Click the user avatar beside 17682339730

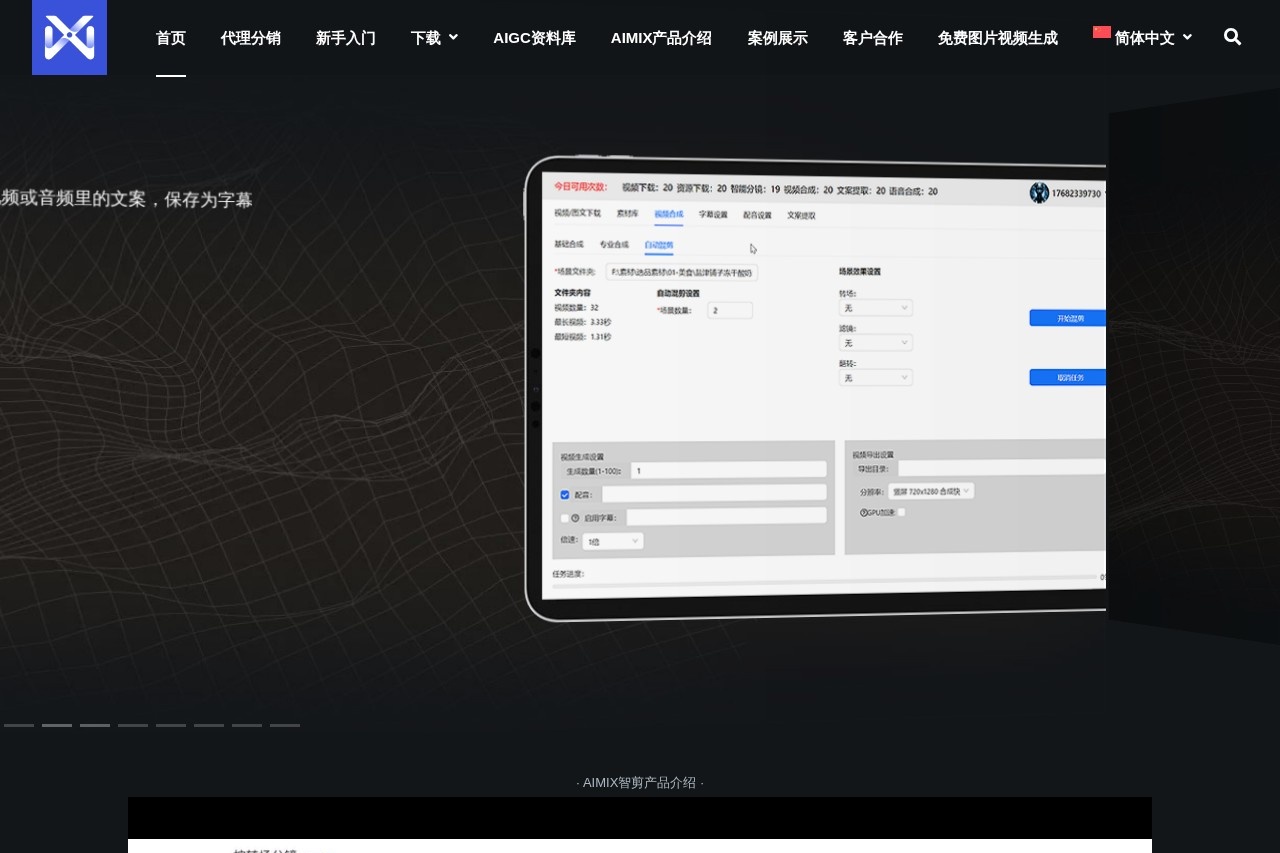pos(1038,193)
